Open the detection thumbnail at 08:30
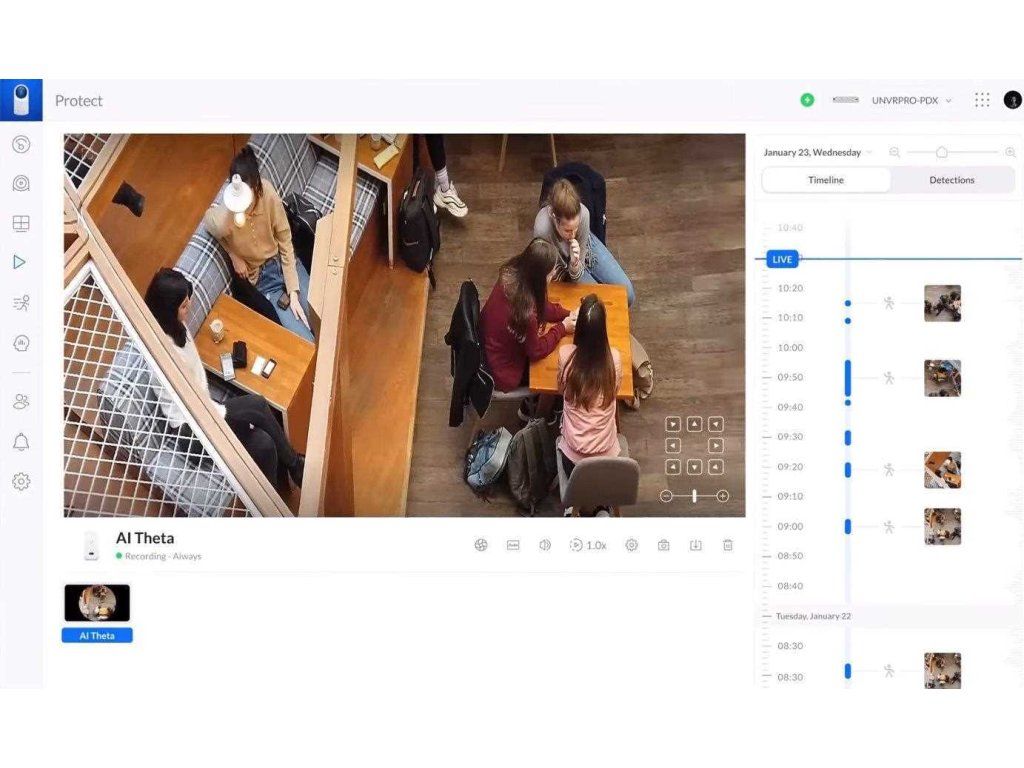Image resolution: width=1024 pixels, height=768 pixels. pos(942,670)
